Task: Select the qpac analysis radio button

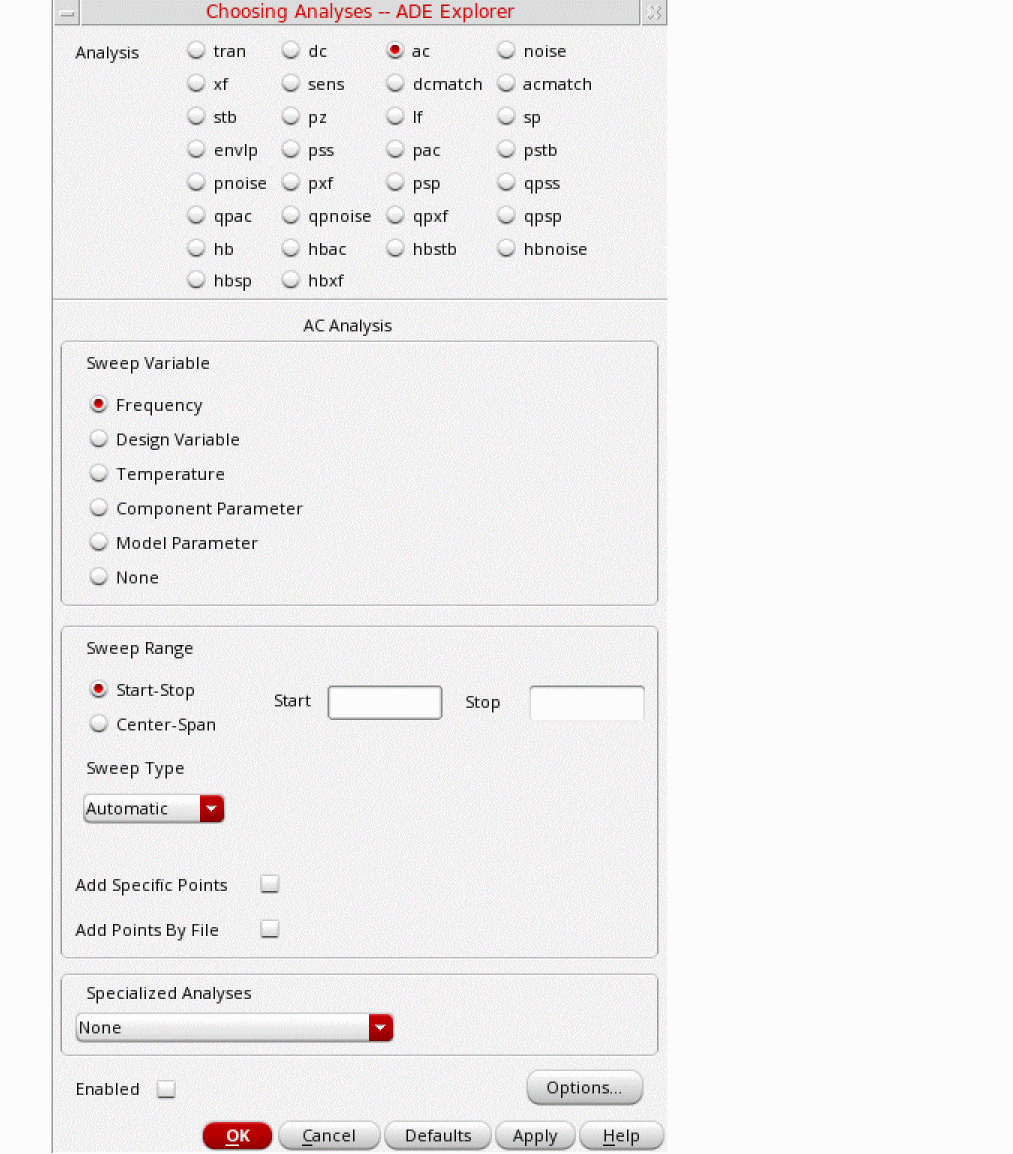Action: [x=196, y=216]
